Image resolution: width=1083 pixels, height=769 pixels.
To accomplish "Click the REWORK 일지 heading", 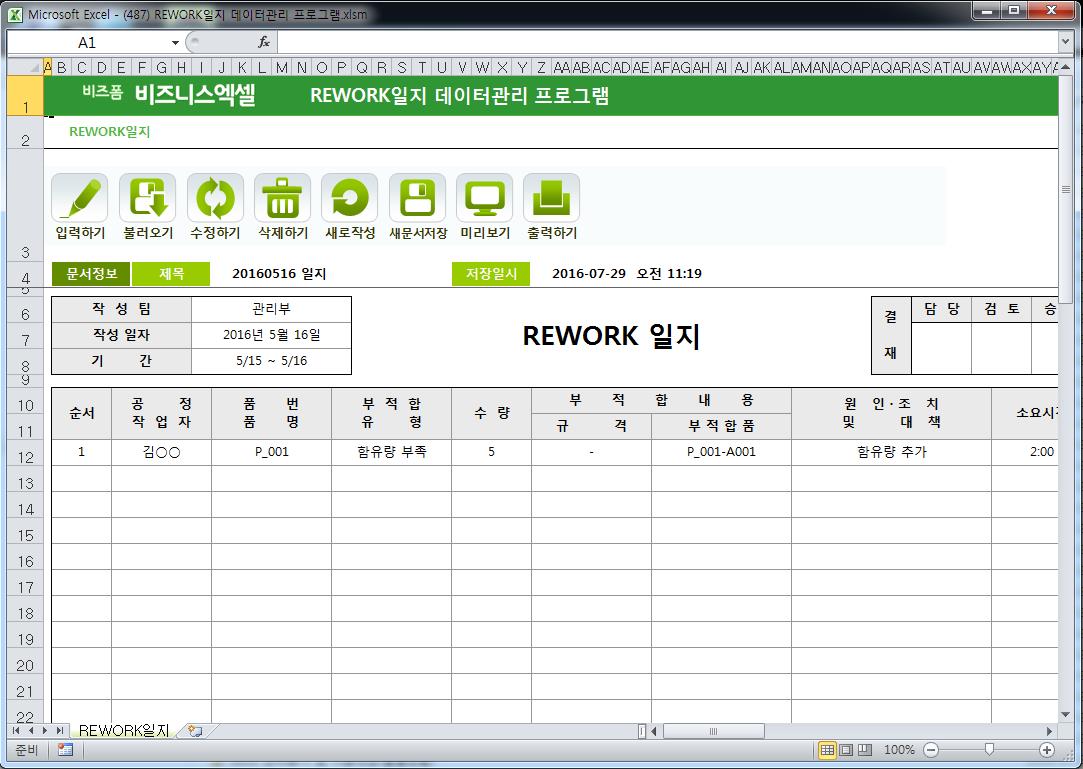I will click(x=611, y=336).
